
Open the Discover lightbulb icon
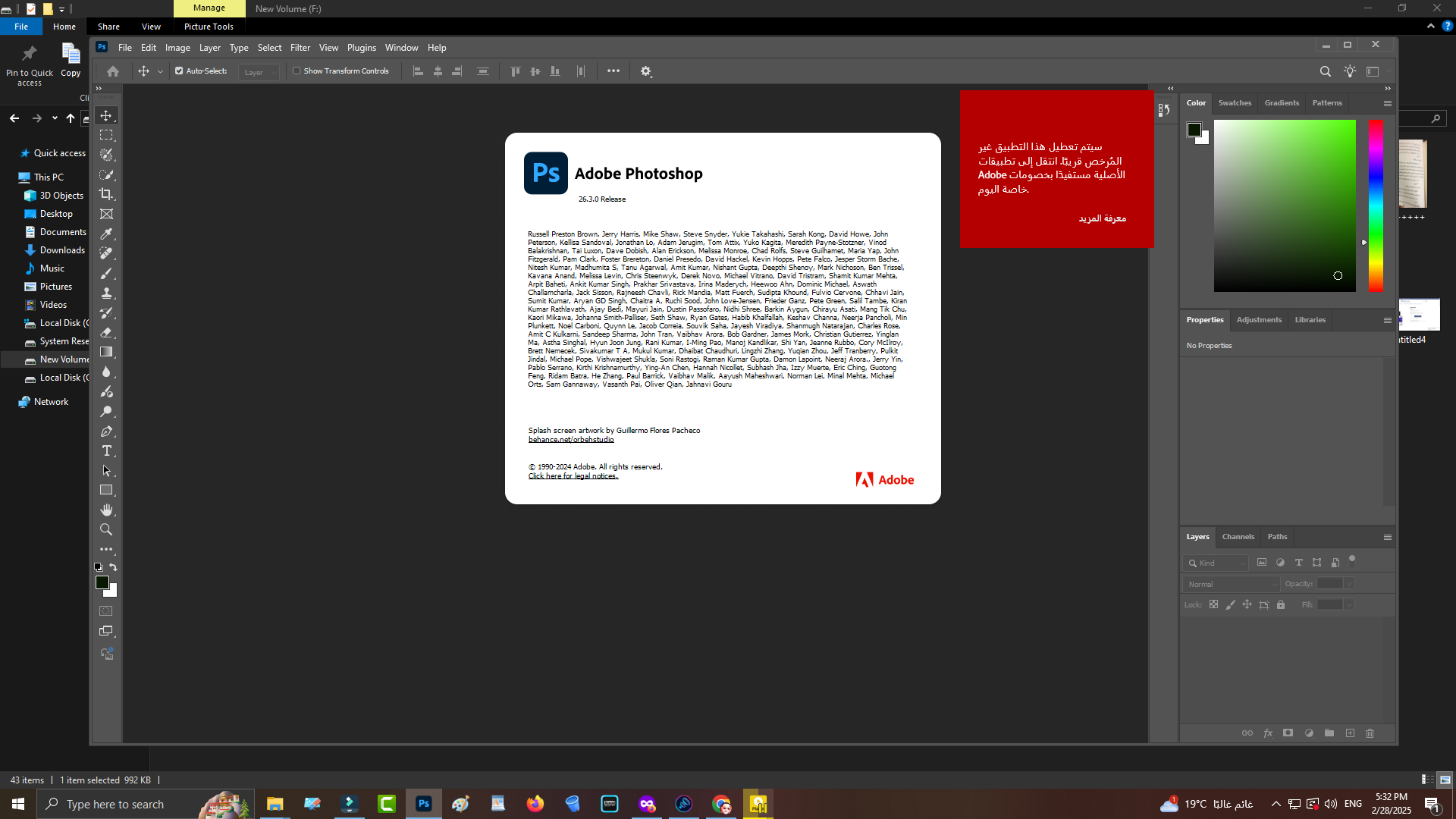coord(1350,71)
